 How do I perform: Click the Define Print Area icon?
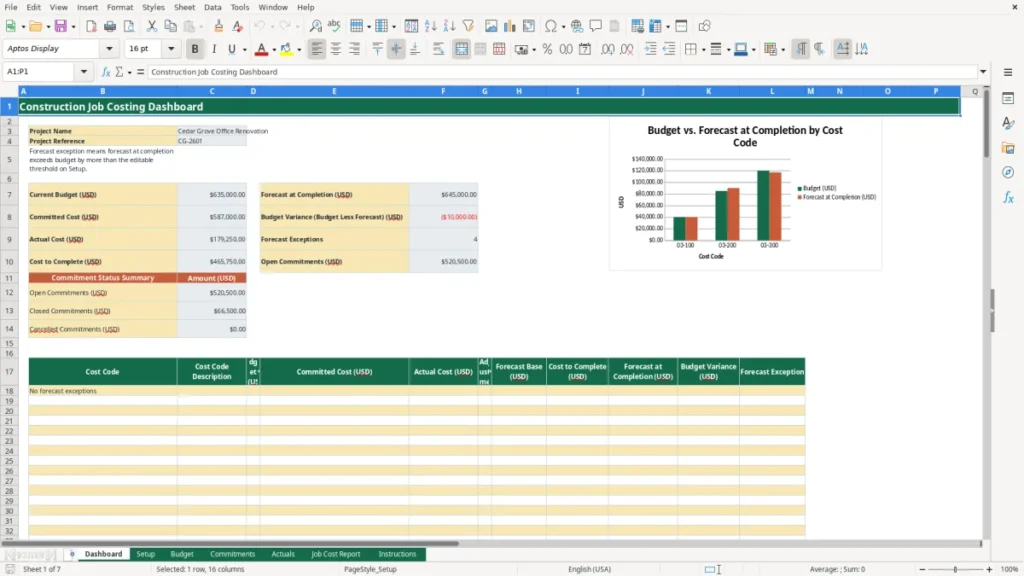637,26
